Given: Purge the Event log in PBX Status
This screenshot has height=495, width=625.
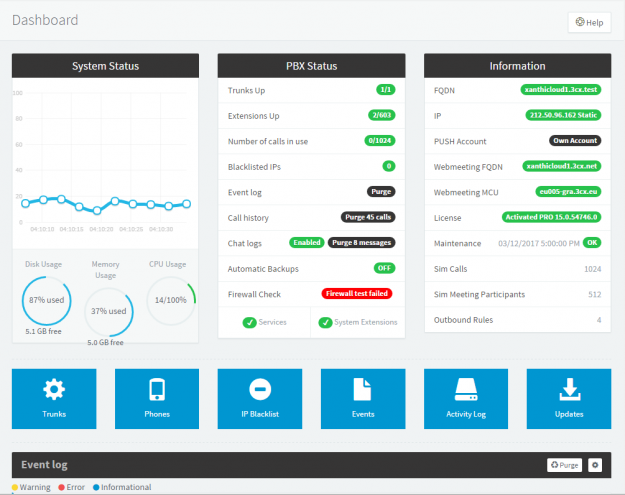Looking at the screenshot, I should tap(382, 191).
